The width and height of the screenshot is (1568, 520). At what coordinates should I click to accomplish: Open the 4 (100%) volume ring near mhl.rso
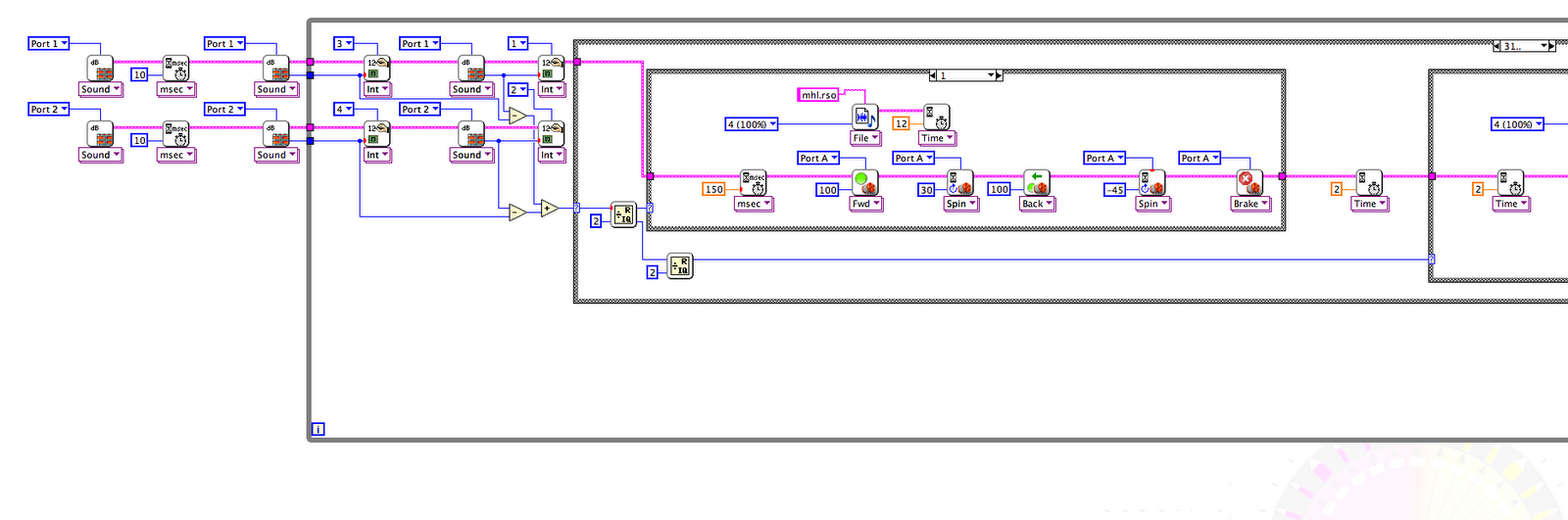[752, 124]
